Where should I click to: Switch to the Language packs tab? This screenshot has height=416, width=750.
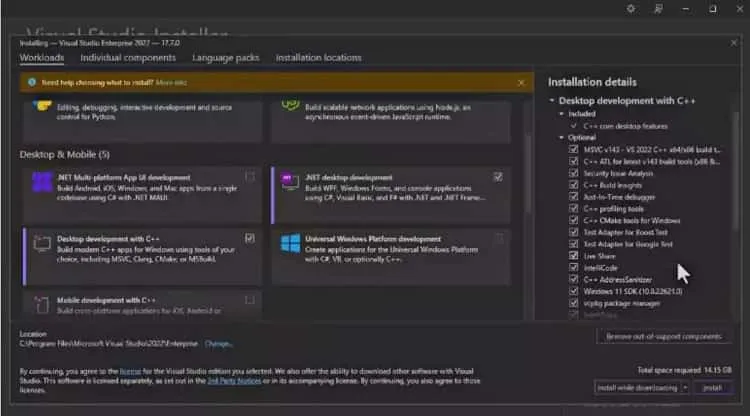point(226,58)
